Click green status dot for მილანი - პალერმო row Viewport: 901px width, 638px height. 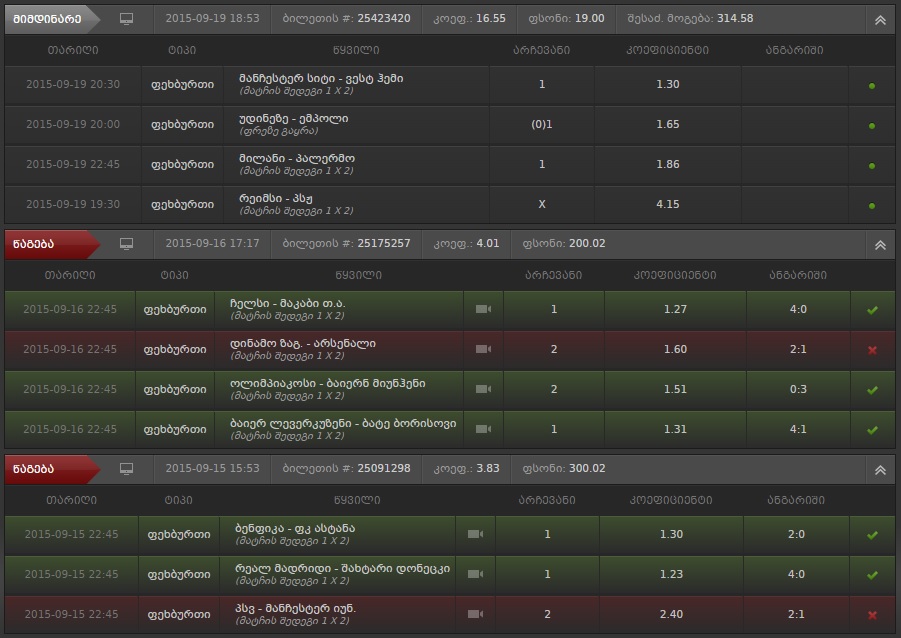tap(872, 166)
